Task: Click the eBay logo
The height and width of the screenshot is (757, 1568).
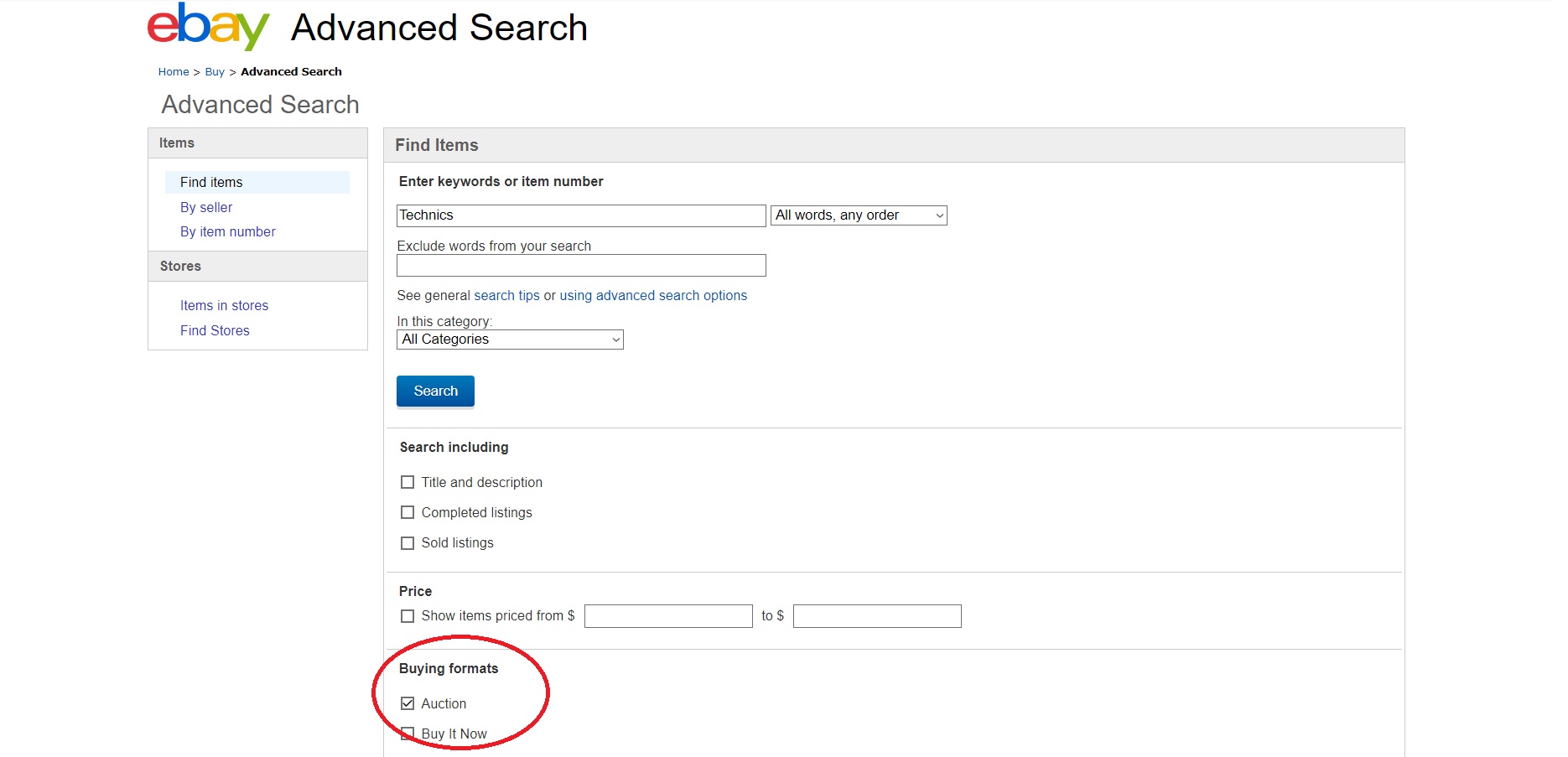Action: pos(208,27)
